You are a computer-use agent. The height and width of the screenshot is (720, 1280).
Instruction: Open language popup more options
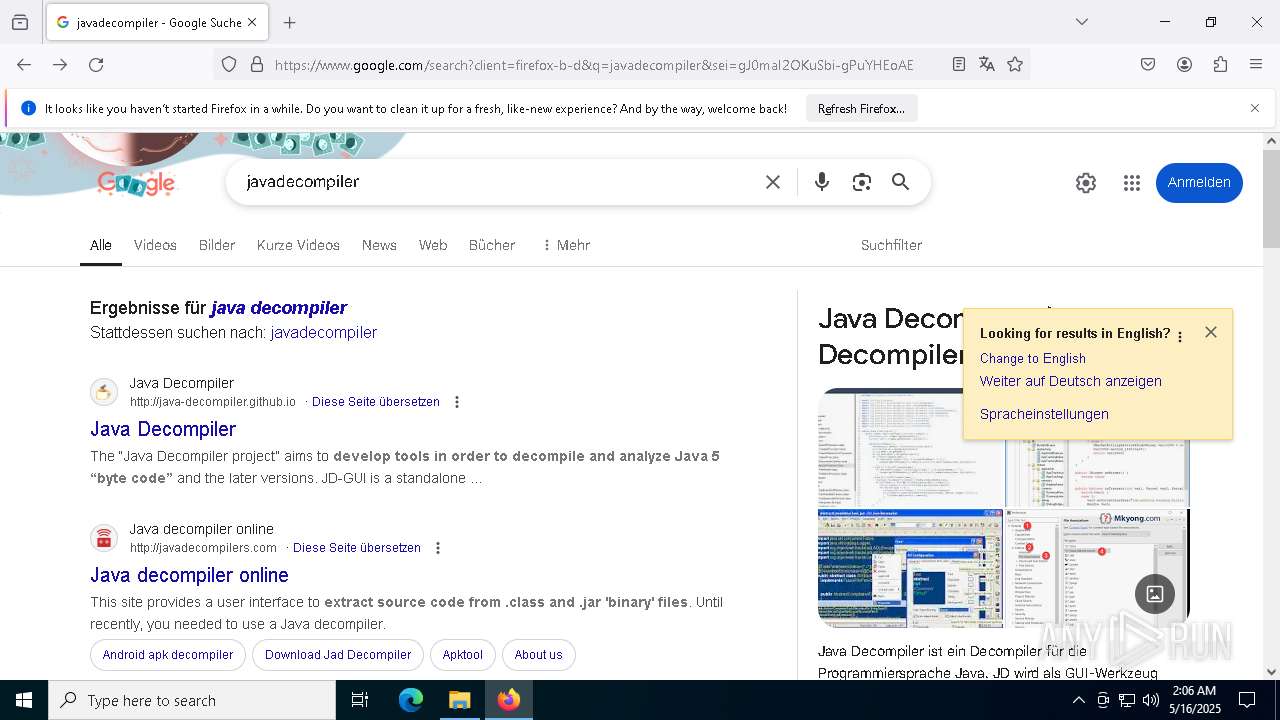tap(1180, 336)
